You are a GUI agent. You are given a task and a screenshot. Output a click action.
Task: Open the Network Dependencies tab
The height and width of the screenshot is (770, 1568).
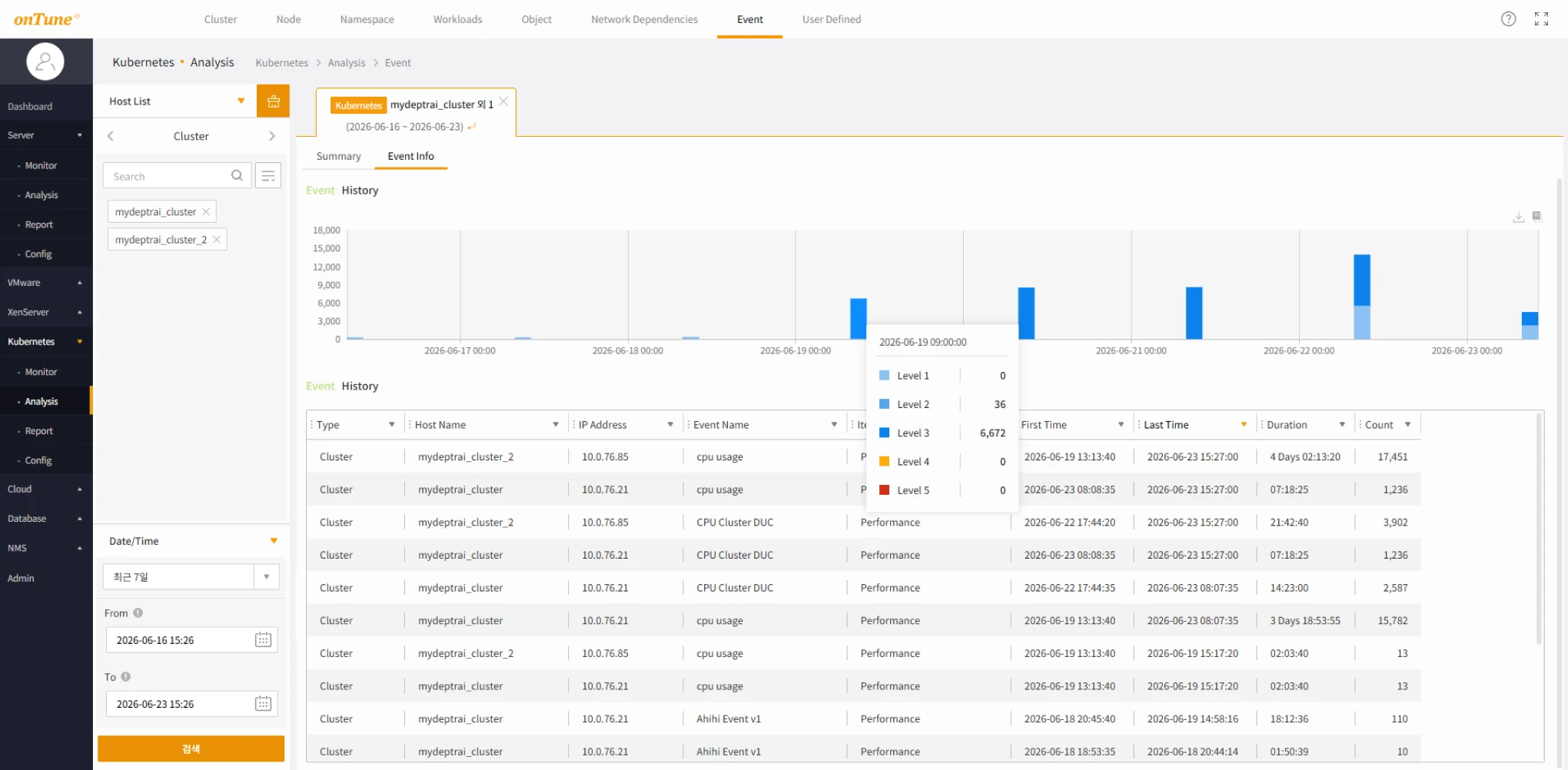(644, 19)
